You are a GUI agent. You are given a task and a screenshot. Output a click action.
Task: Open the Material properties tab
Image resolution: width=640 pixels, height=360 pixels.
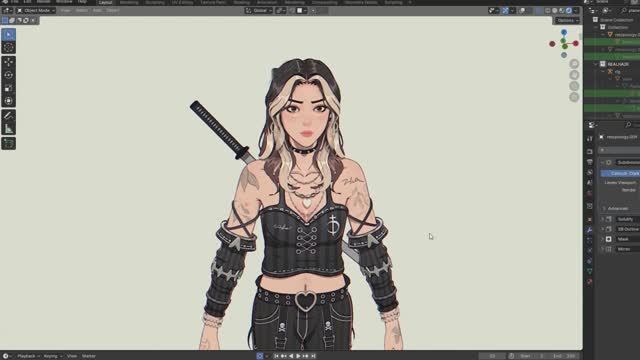coord(589,282)
